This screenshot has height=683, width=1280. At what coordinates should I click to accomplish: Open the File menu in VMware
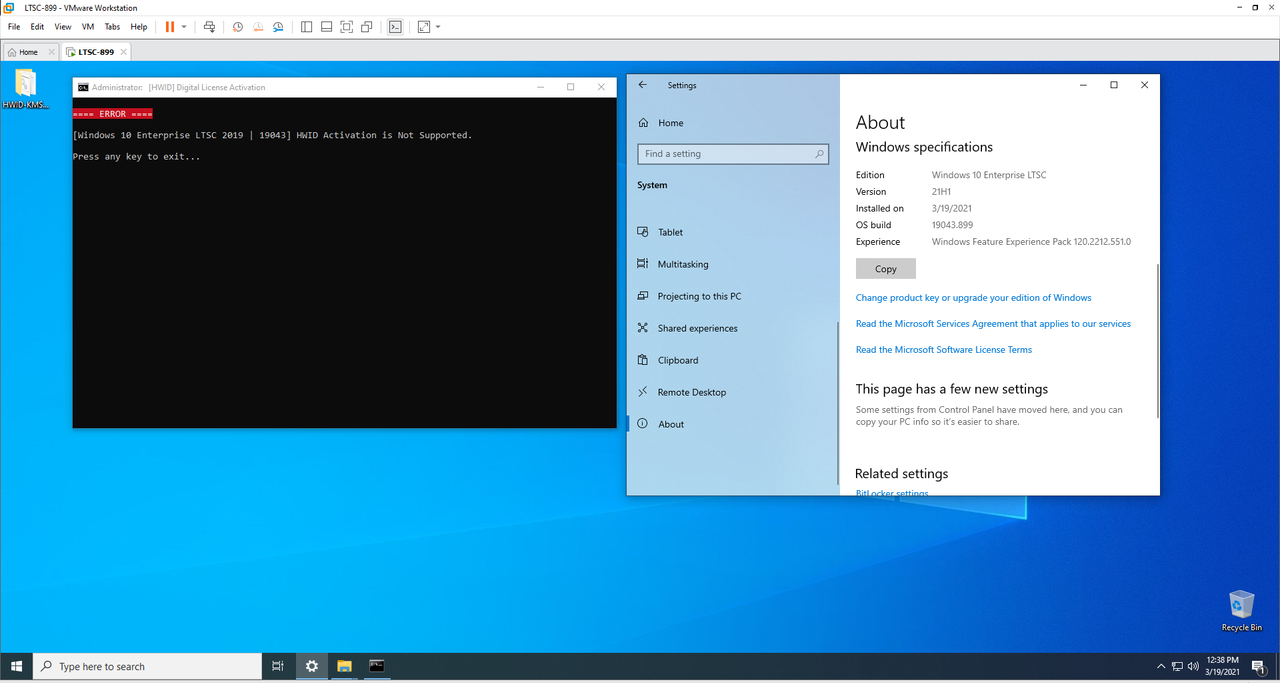14,27
